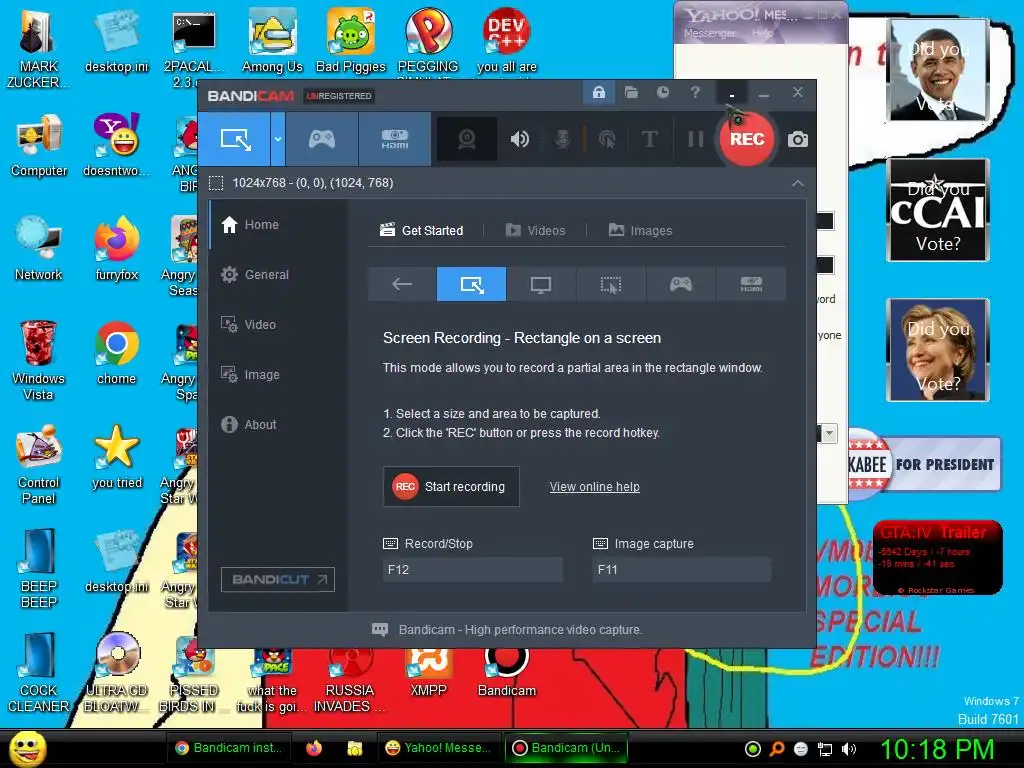Viewport: 1024px width, 768px height.
Task: Open the View online help link
Action: tap(594, 487)
